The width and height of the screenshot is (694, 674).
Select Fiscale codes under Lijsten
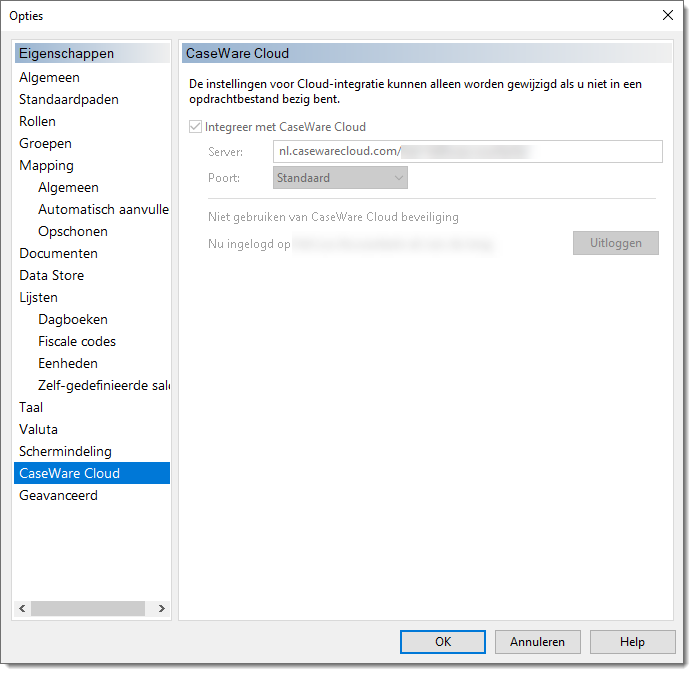77,341
